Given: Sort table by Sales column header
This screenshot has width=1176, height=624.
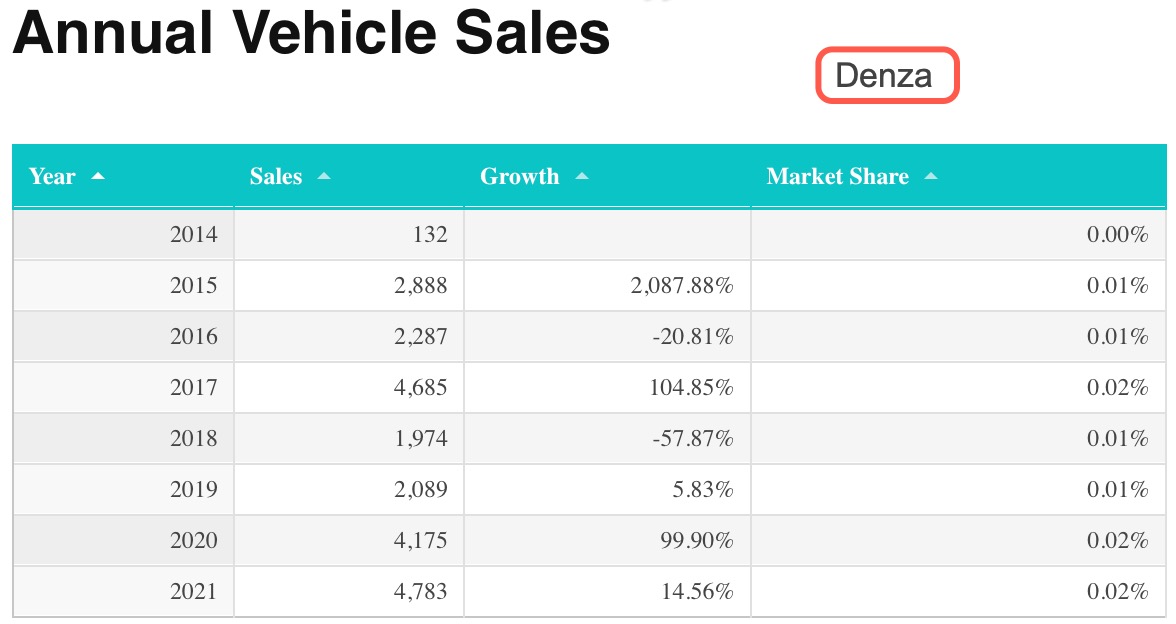Looking at the screenshot, I should coord(276,177).
